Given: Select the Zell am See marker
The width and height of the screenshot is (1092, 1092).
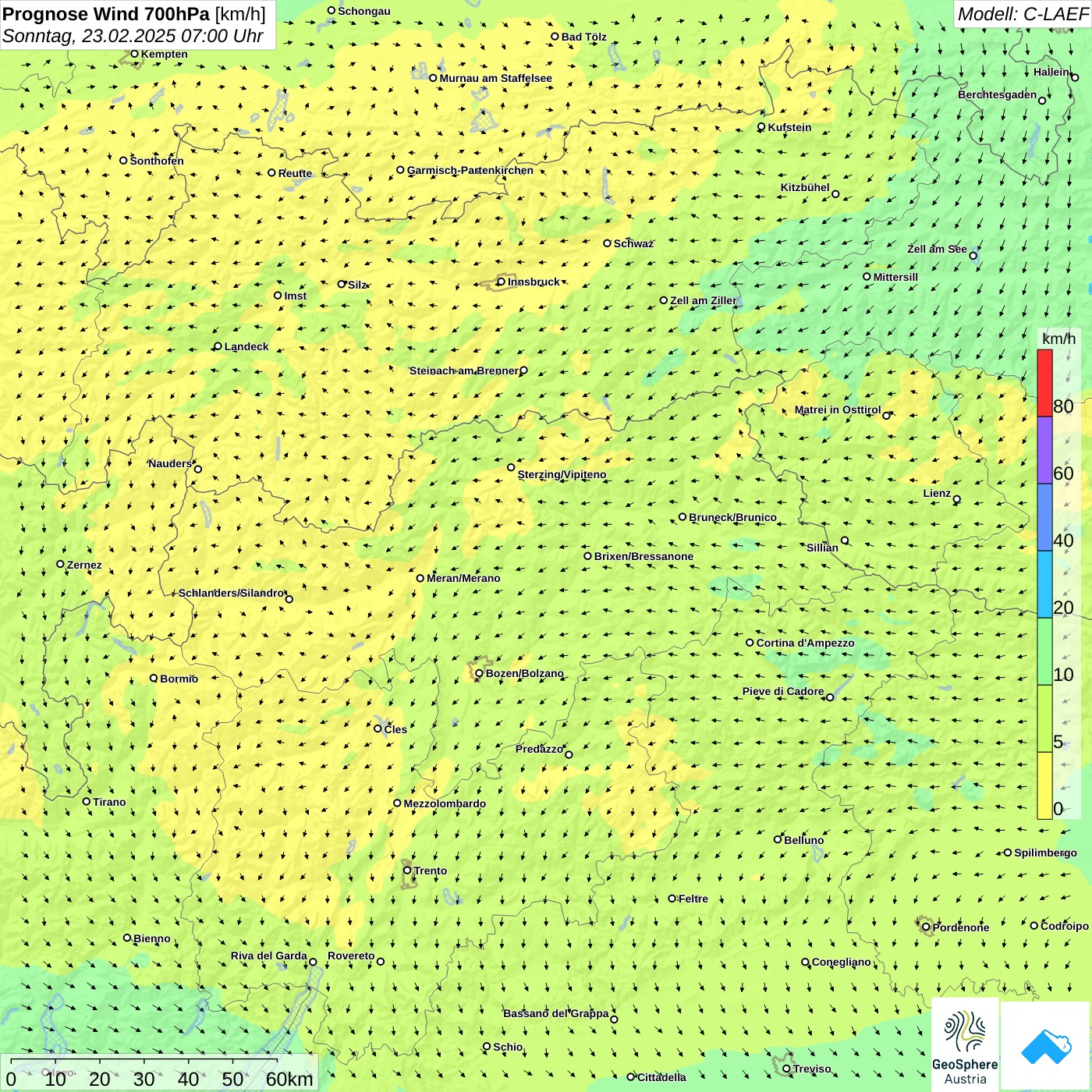Looking at the screenshot, I should 973,255.
